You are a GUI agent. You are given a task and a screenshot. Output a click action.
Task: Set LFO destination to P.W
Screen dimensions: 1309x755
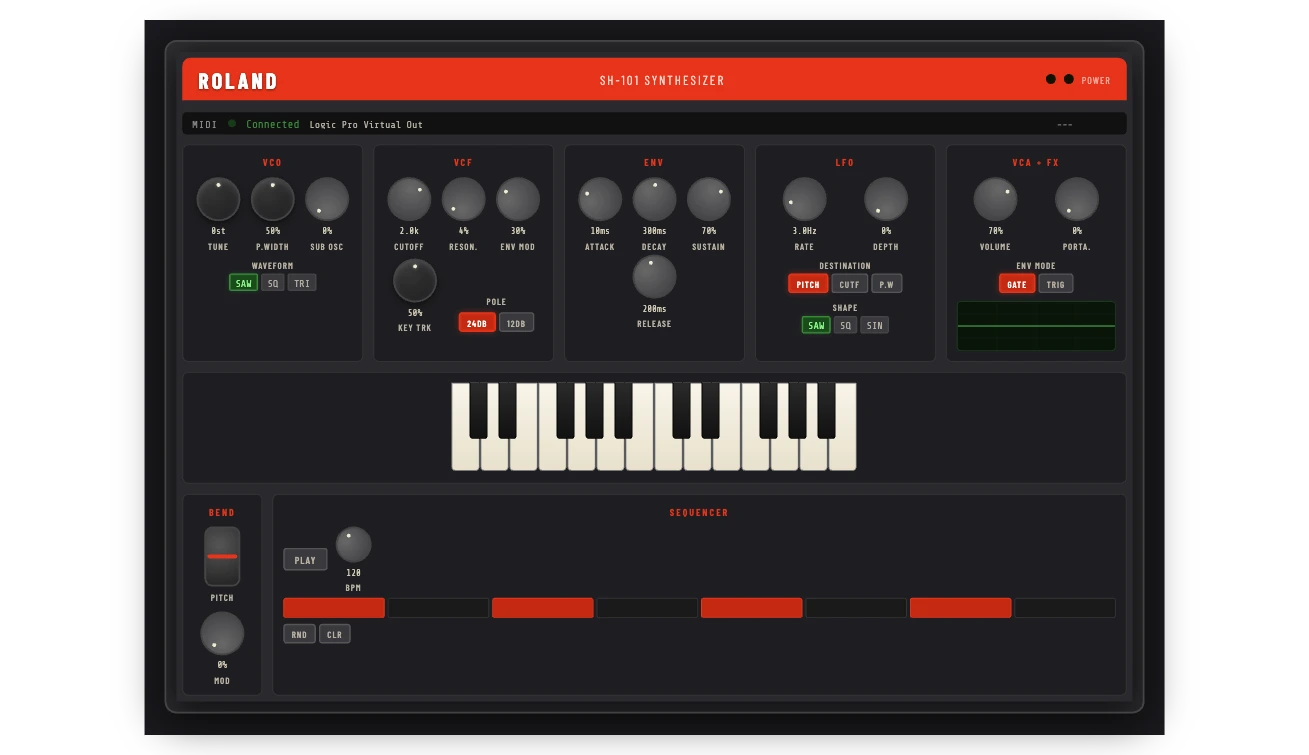[887, 284]
